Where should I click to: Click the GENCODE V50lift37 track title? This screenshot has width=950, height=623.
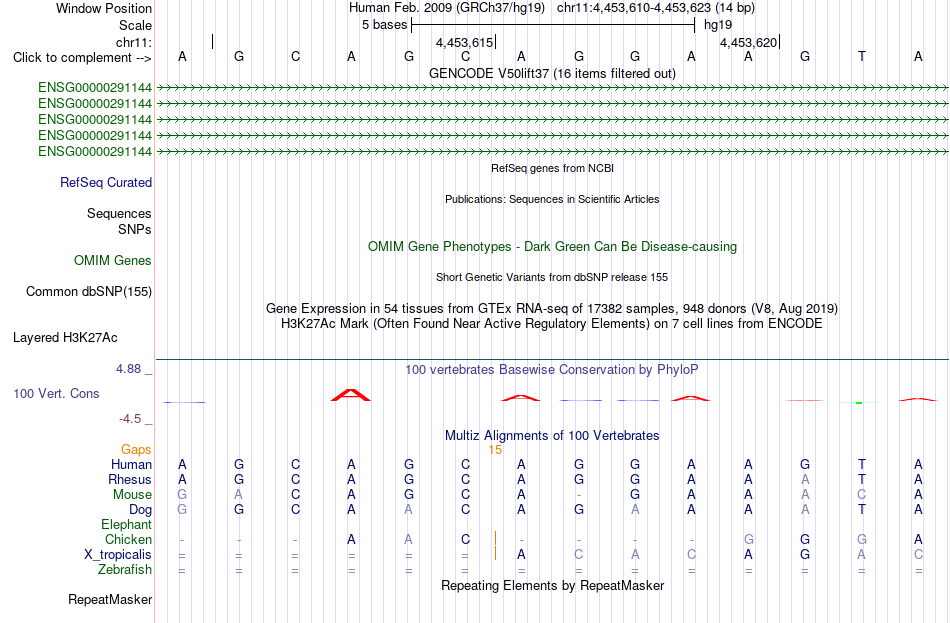point(552,73)
